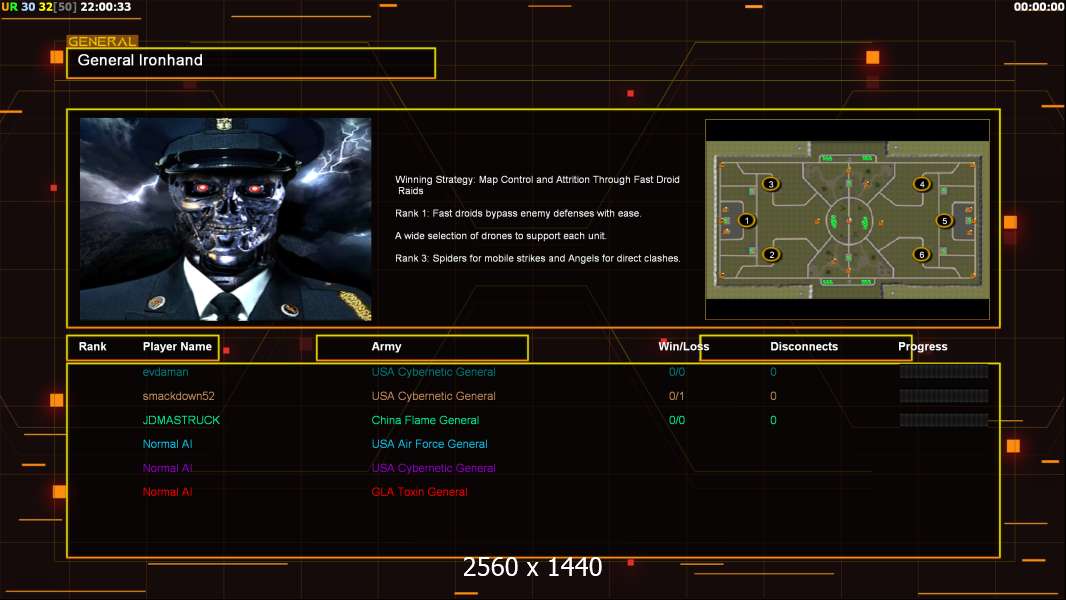Click smackdown52's USA Cybernetic General army
The image size is (1066, 600).
433,396
